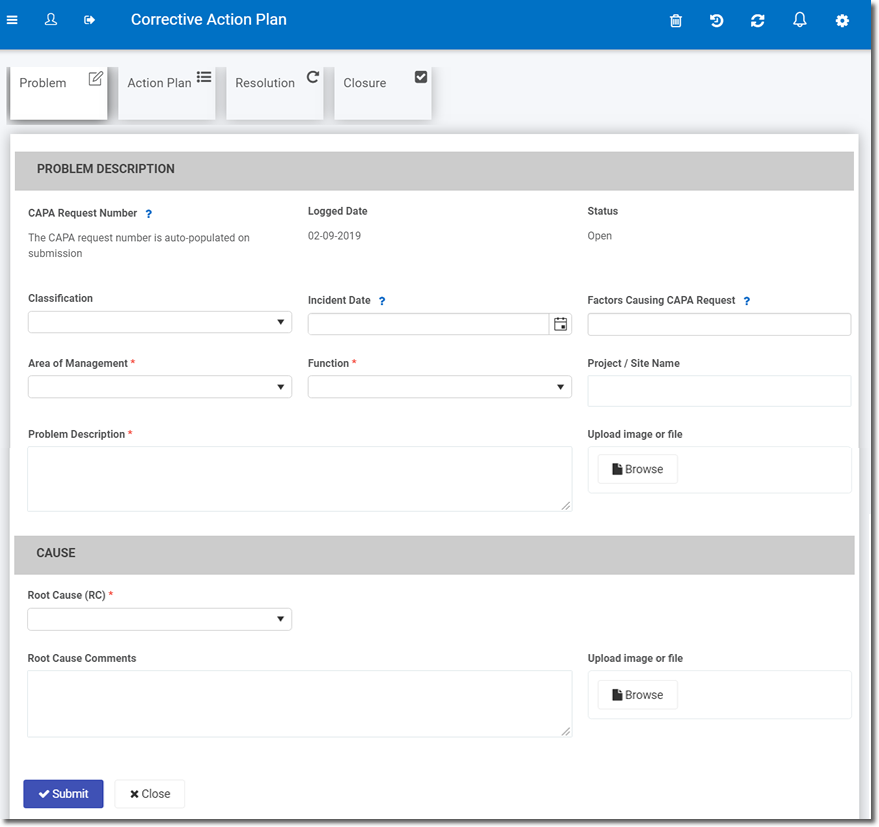Click the history revert icon
Image resolution: width=879 pixels, height=827 pixels.
pyautogui.click(x=717, y=21)
